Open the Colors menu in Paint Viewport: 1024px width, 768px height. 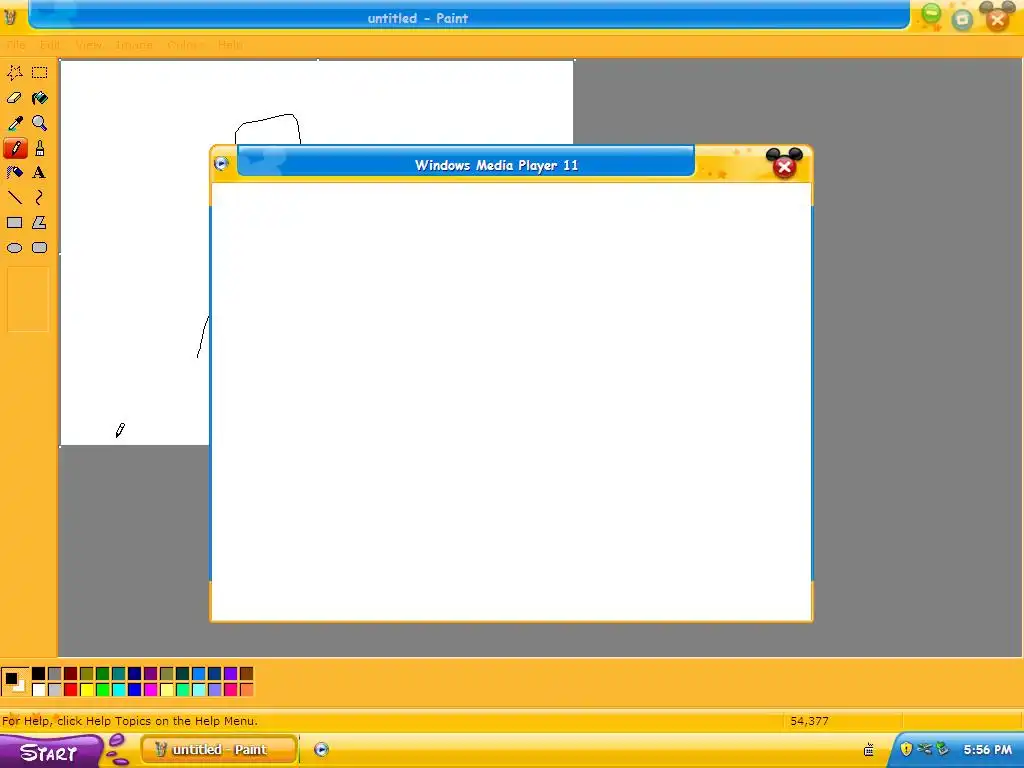185,45
